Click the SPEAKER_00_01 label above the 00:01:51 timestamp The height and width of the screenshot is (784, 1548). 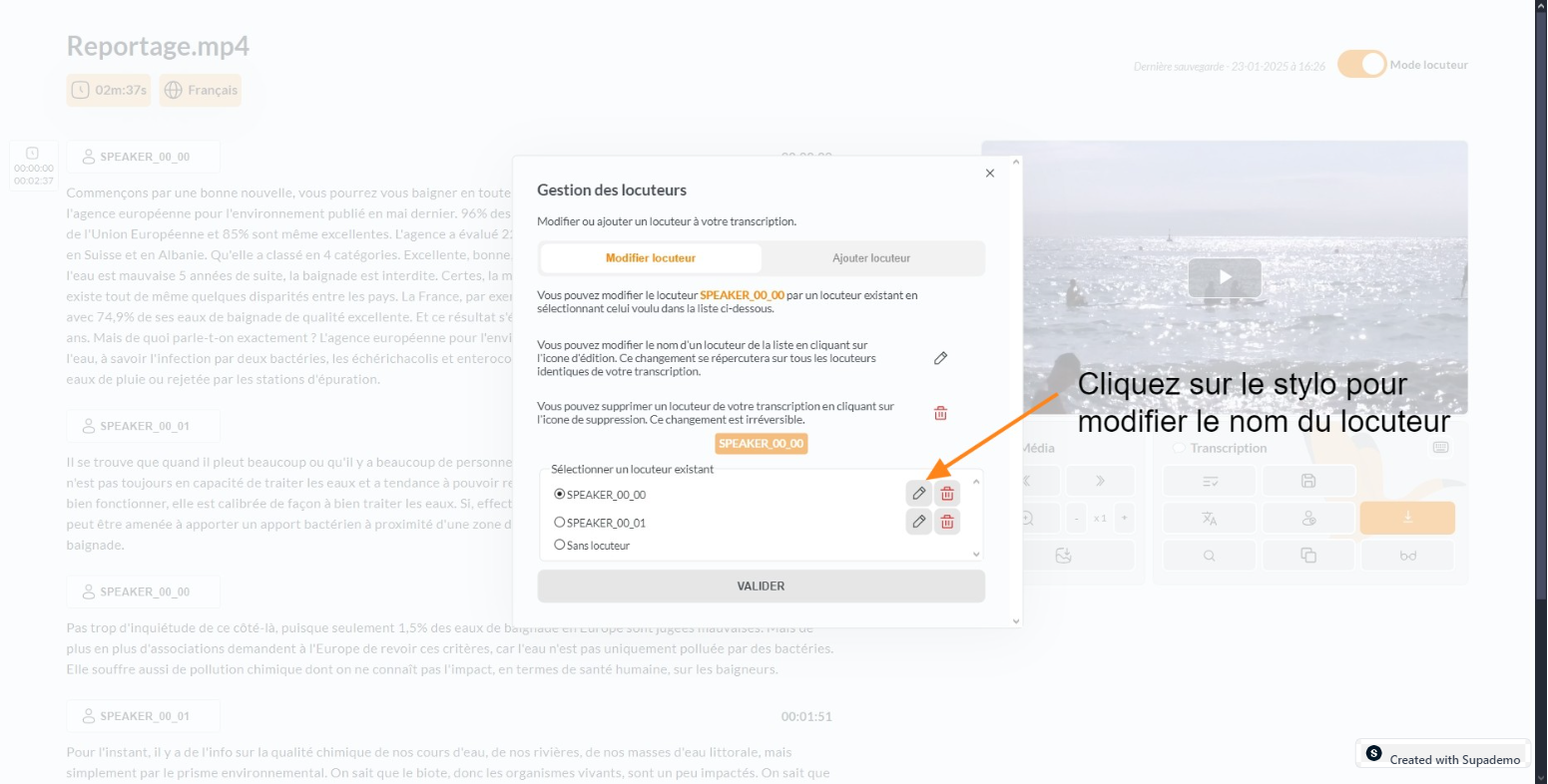pyautogui.click(x=144, y=716)
